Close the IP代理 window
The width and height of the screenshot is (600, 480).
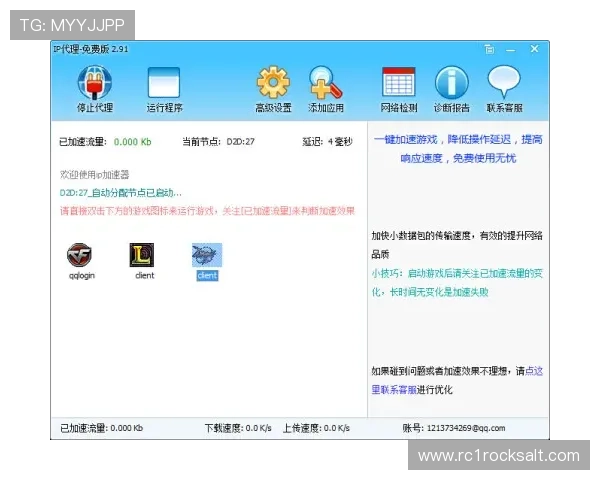pos(535,49)
